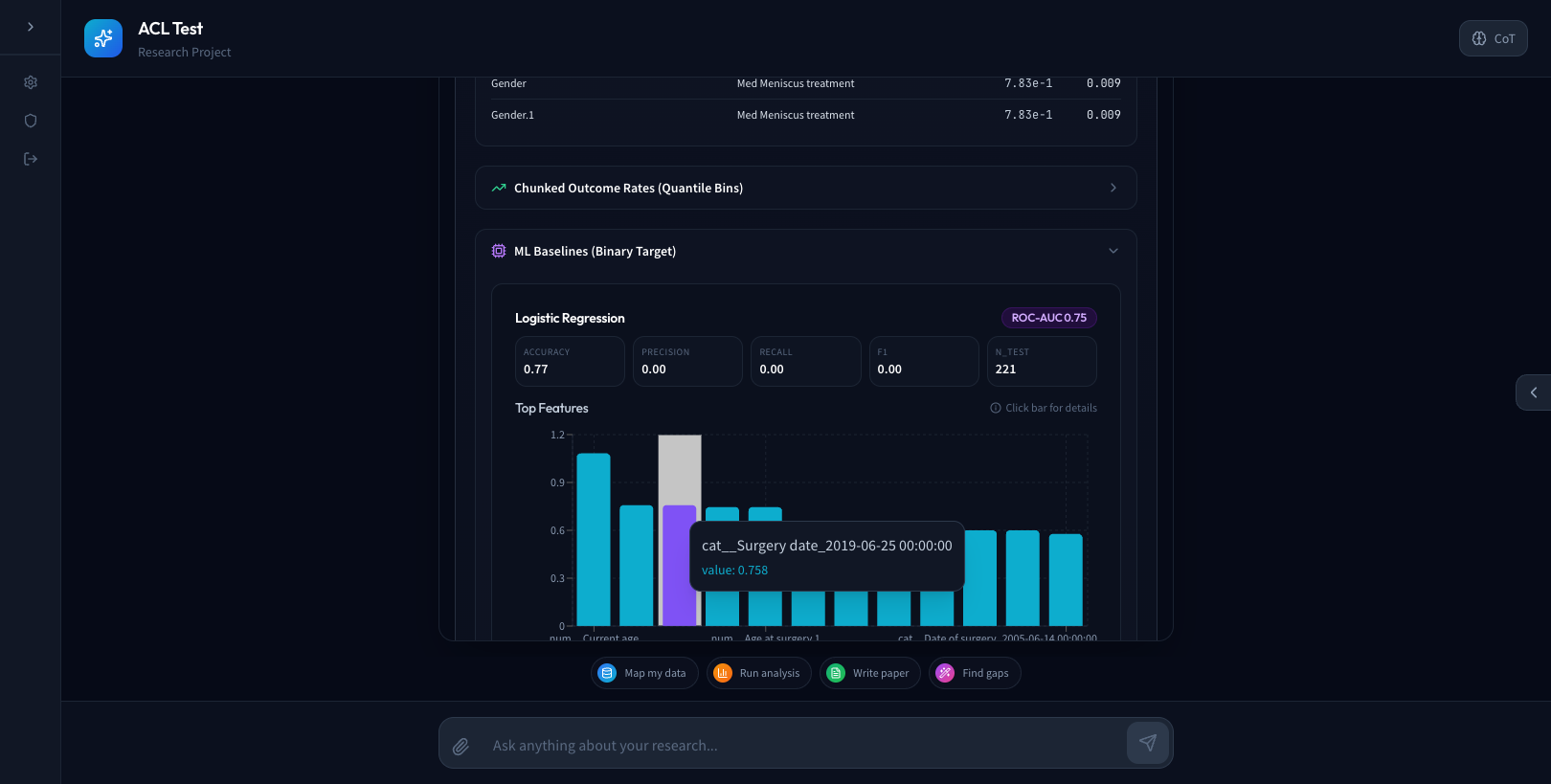1551x784 pixels.
Task: Click the shield icon in the sidebar
Action: click(x=31, y=121)
